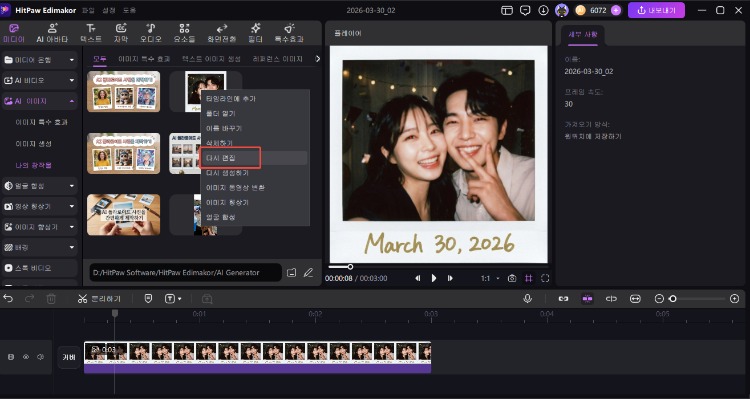Click the layout switch icon in title bar
Viewport: 750px width, 399px height.
click(x=507, y=10)
